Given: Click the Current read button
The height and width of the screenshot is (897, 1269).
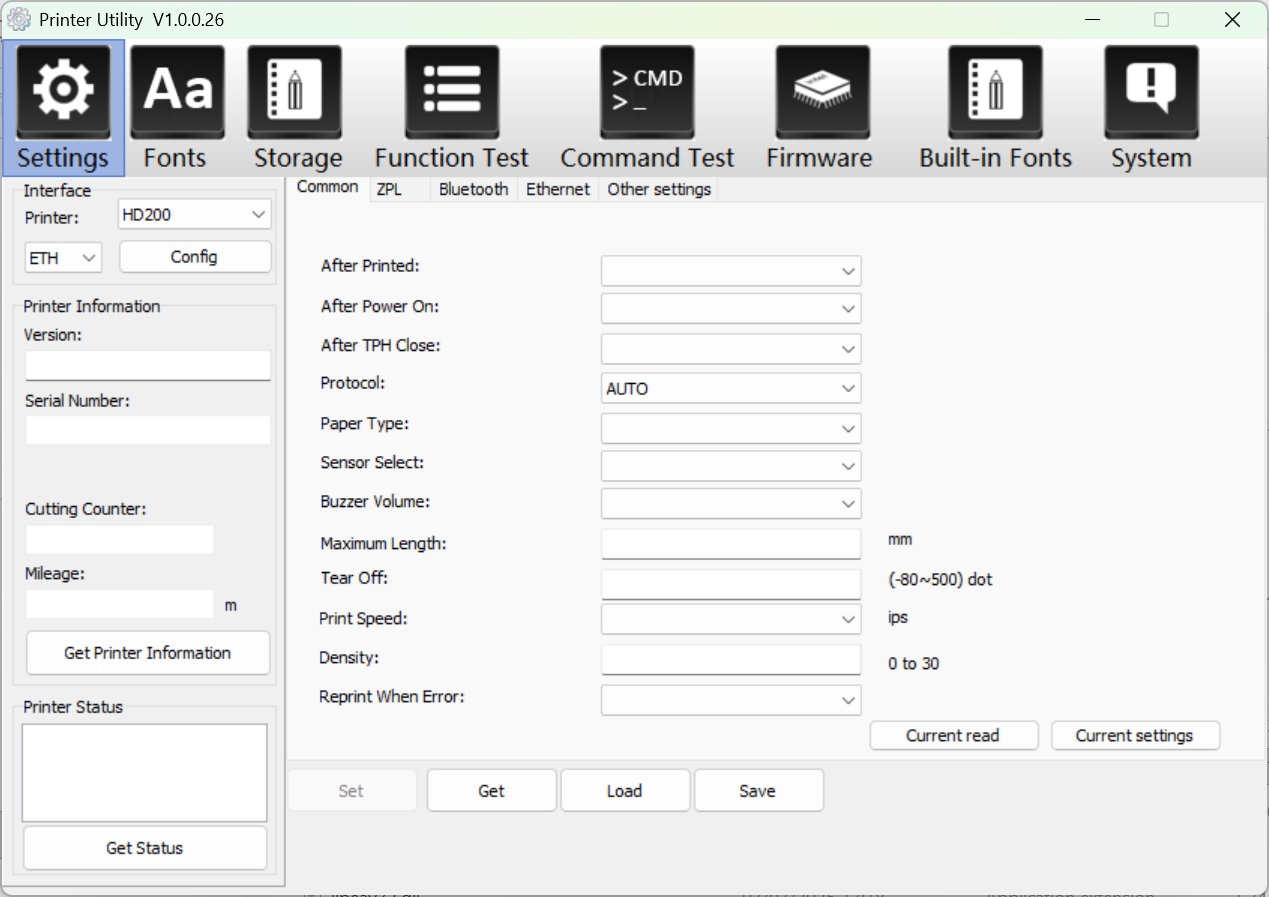Looking at the screenshot, I should pyautogui.click(x=953, y=735).
